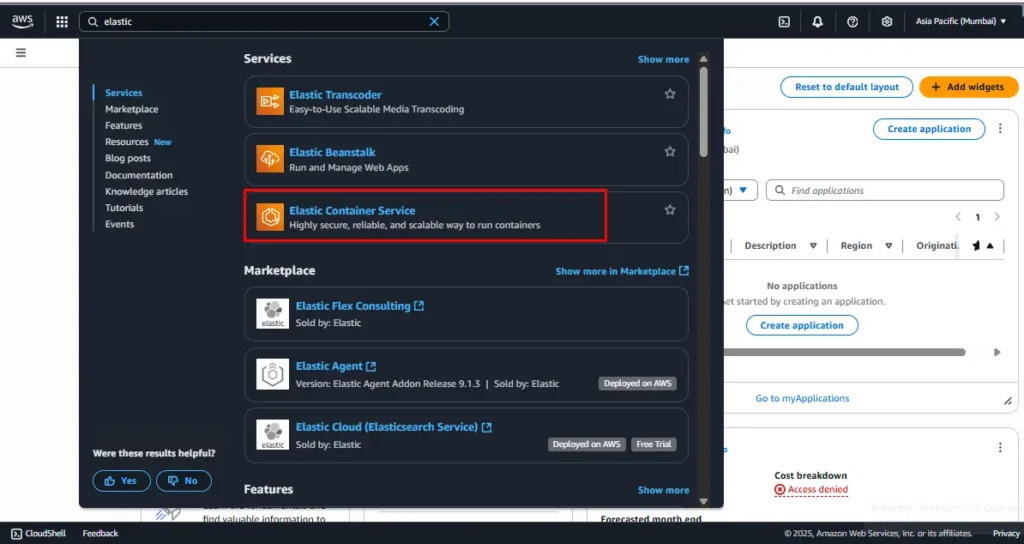Click Show more next to Features heading
This screenshot has height=544, width=1024.
(x=663, y=490)
